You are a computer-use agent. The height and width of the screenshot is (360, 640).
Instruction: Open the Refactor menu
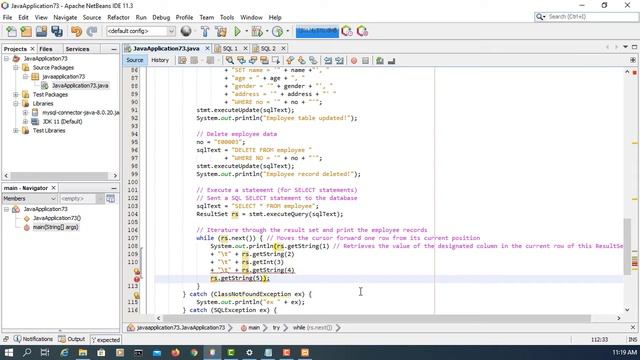click(x=118, y=18)
